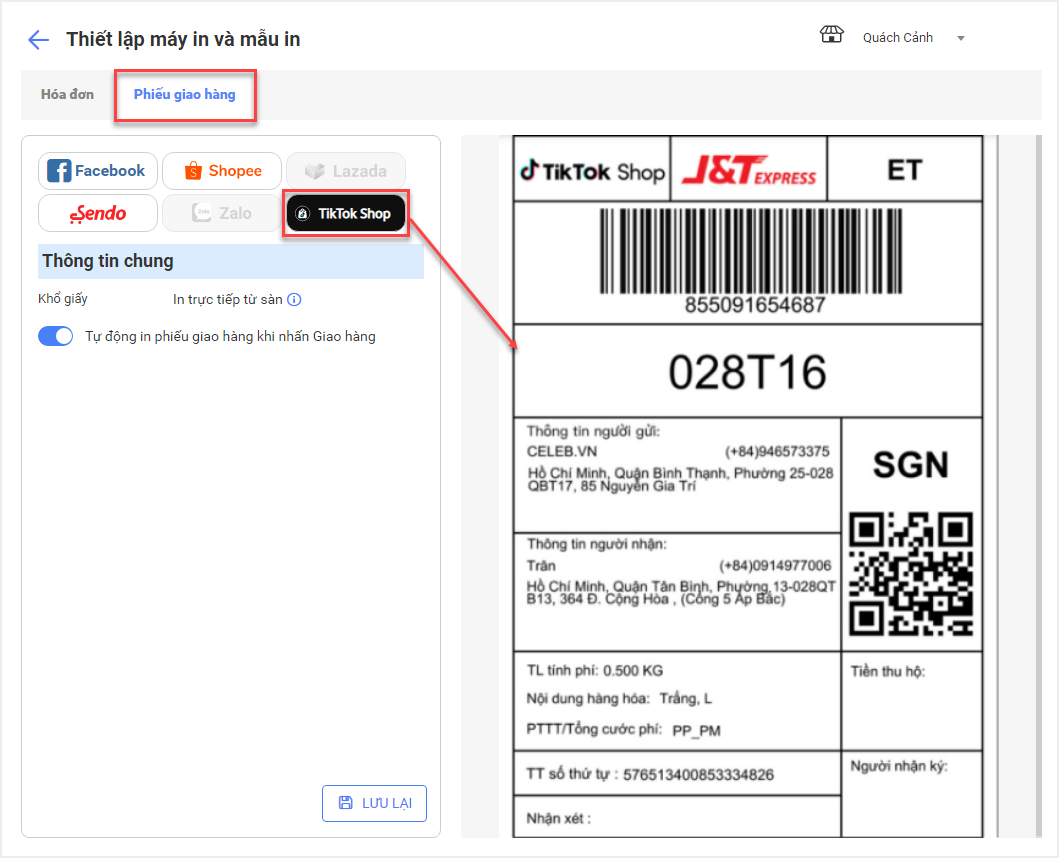The height and width of the screenshot is (858, 1059).
Task: Click the preview panel vertical scrollbar
Action: [x=1039, y=486]
